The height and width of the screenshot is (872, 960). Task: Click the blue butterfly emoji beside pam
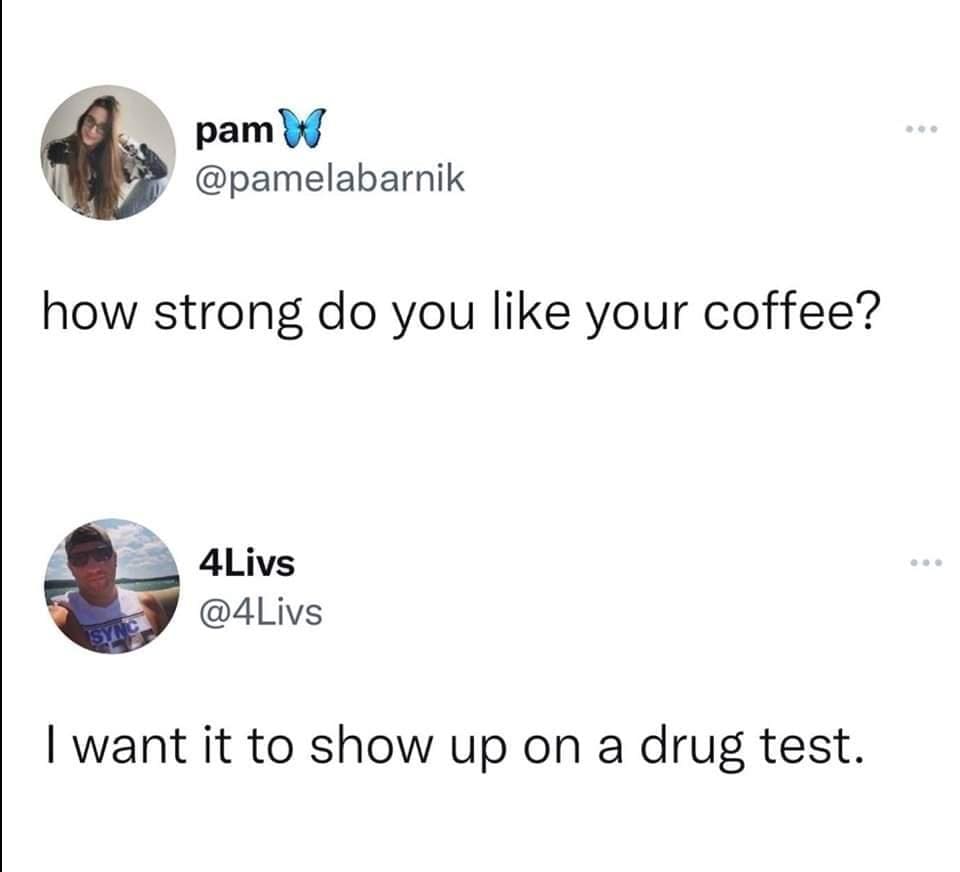302,127
